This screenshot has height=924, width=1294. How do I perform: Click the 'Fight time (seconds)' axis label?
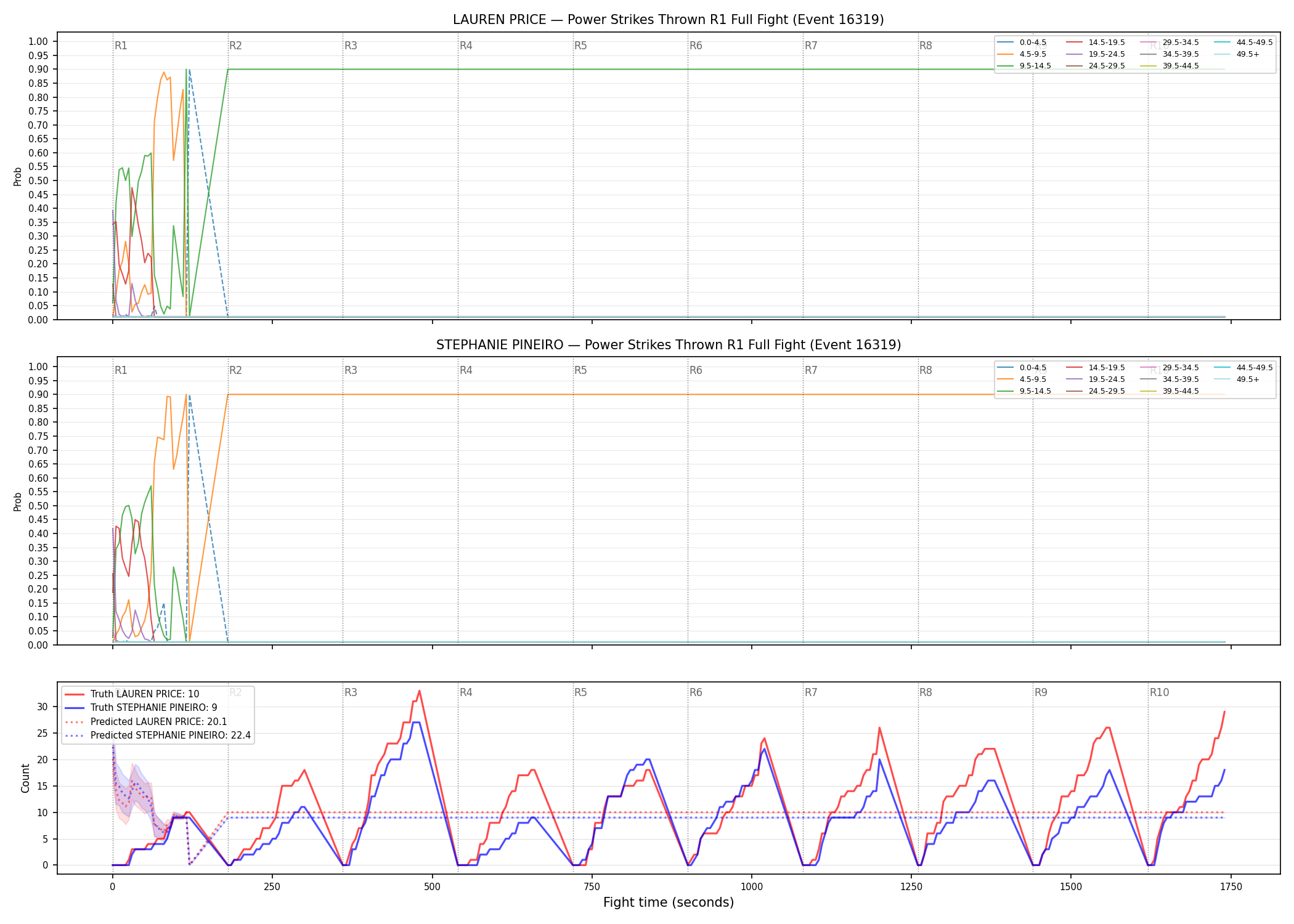(x=669, y=902)
